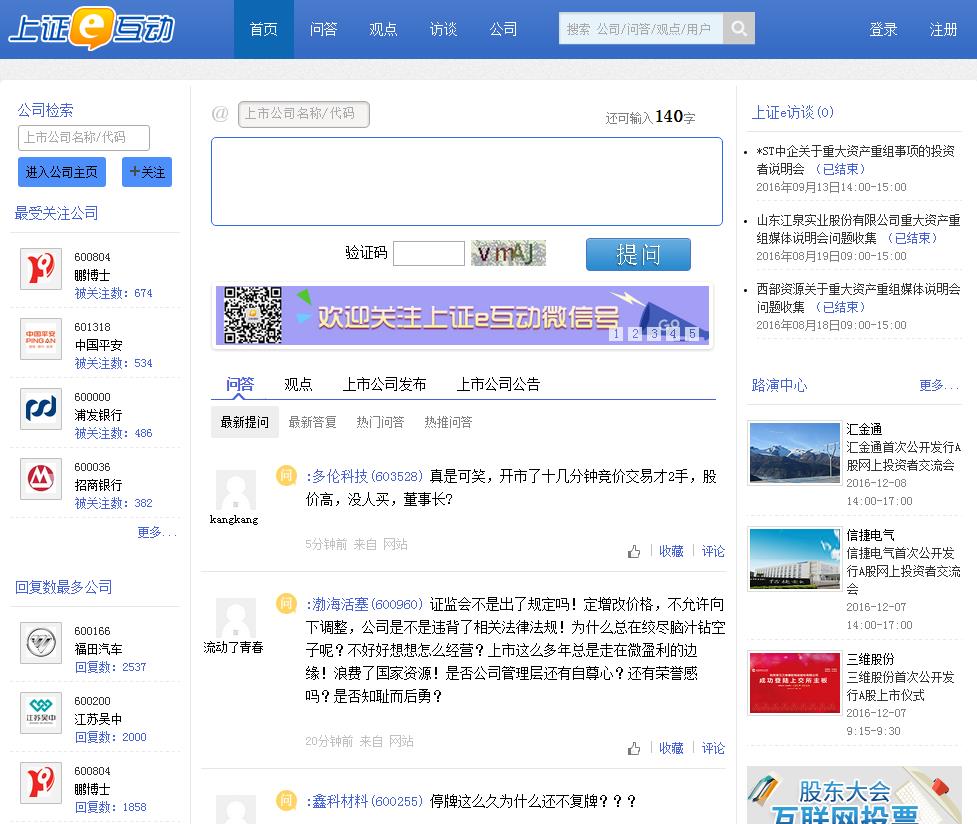Open :渤海活塞(600960) stock link

(365, 605)
